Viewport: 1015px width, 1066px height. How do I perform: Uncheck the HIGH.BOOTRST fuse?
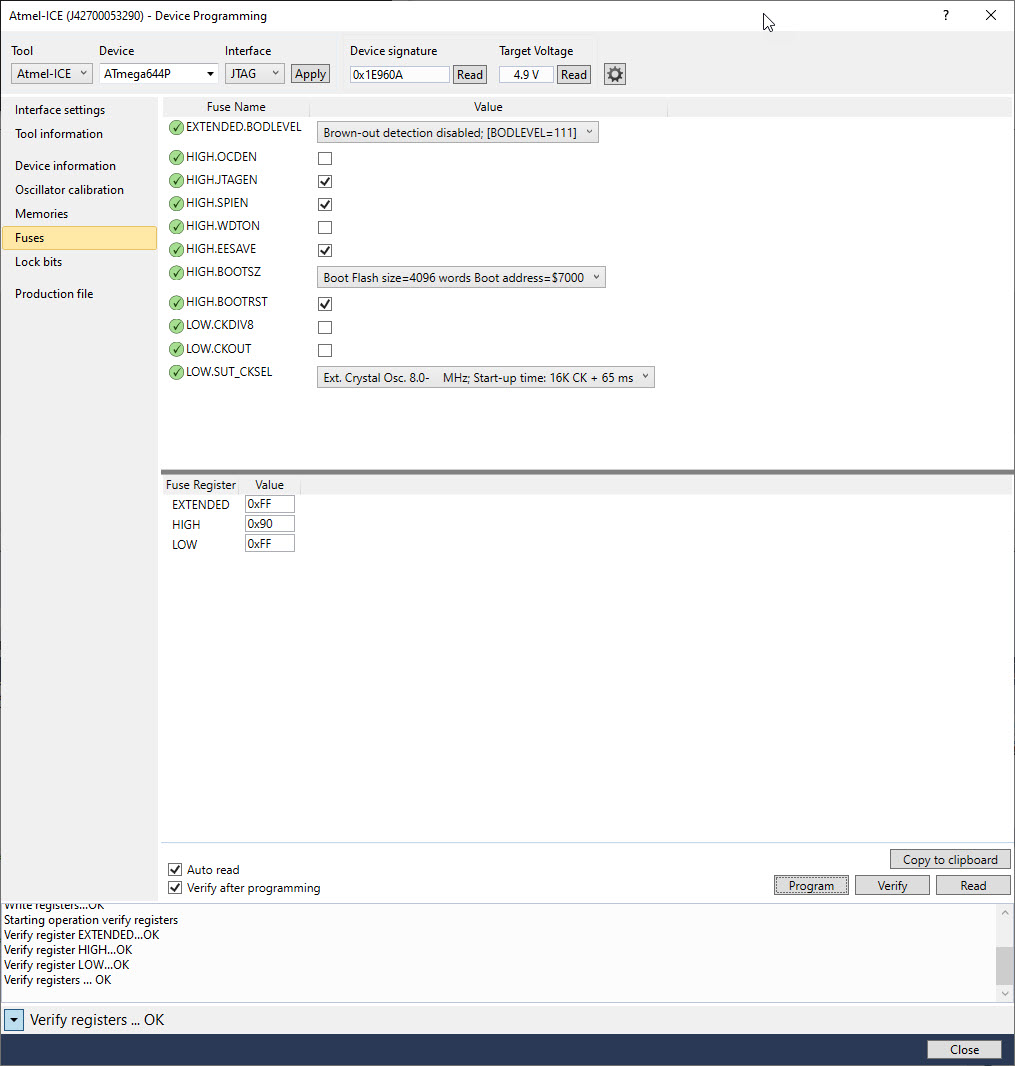(325, 304)
